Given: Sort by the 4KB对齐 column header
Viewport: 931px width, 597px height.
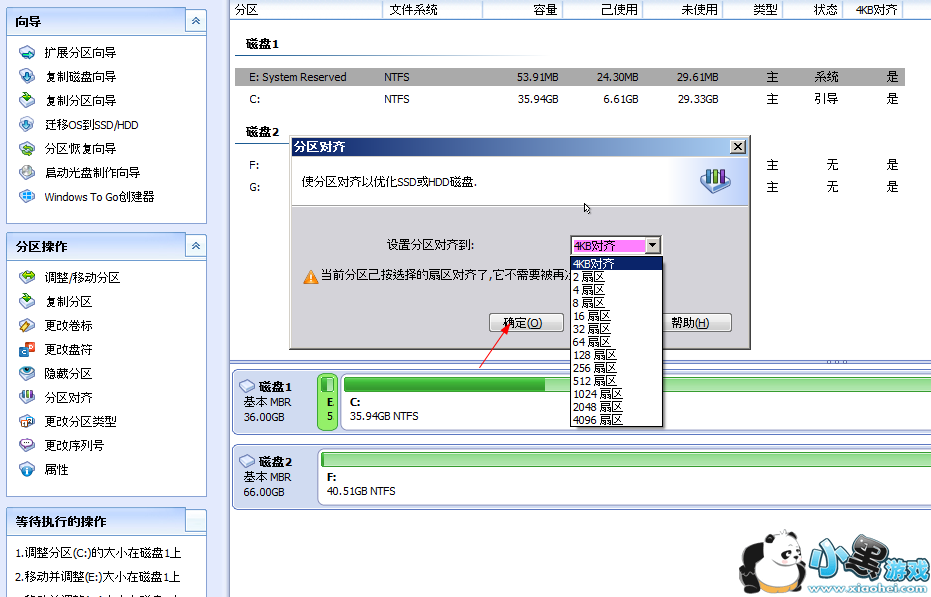Looking at the screenshot, I should point(873,10).
